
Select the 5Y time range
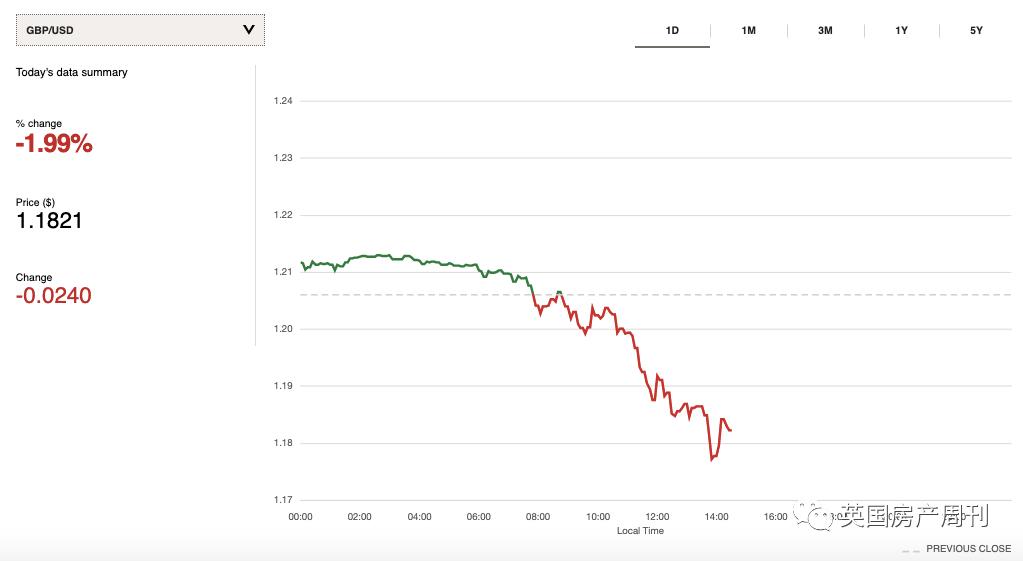[x=976, y=31]
